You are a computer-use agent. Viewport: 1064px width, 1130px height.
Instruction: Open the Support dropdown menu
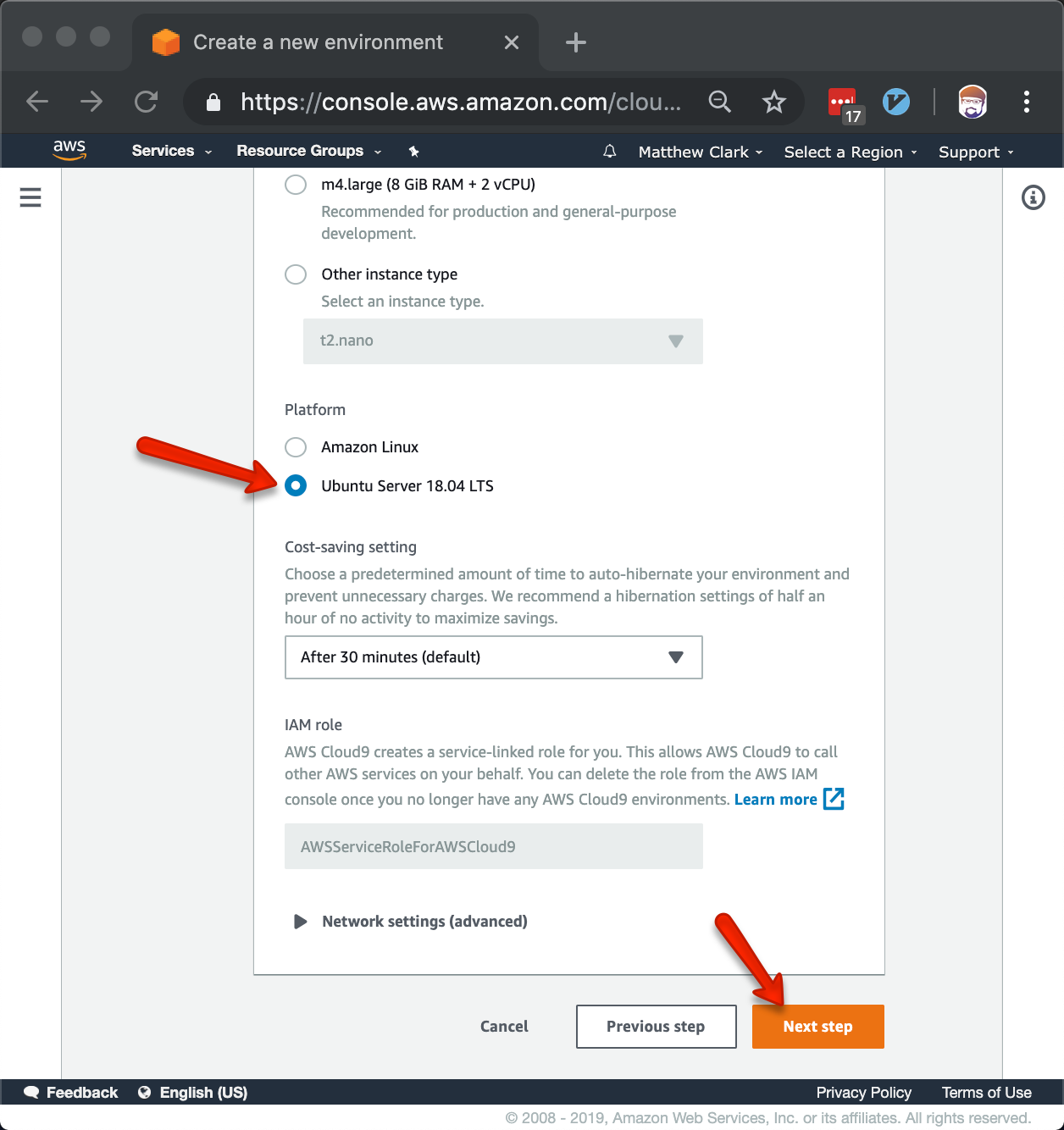tap(976, 152)
